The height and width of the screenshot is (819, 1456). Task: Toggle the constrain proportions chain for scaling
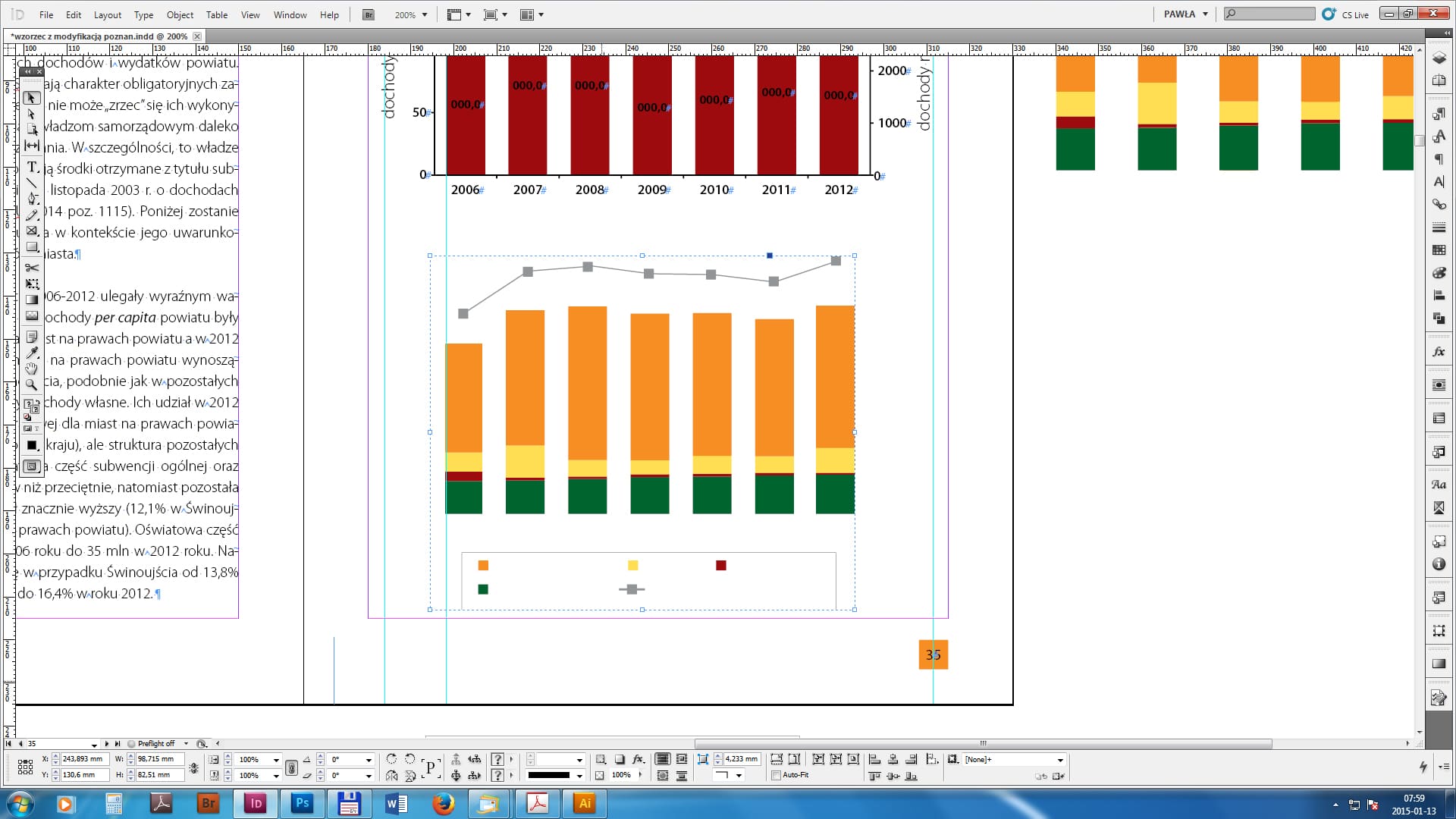coord(291,767)
